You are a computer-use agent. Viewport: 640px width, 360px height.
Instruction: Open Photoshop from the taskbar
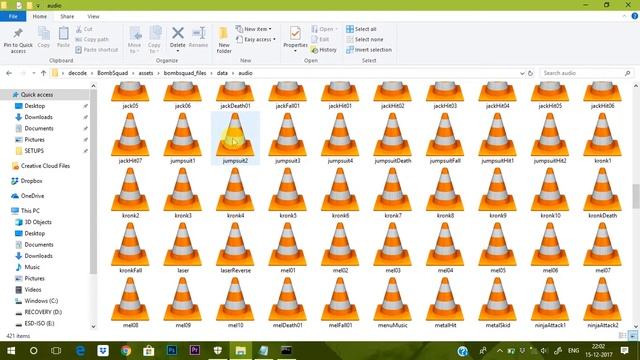pyautogui.click(x=172, y=351)
